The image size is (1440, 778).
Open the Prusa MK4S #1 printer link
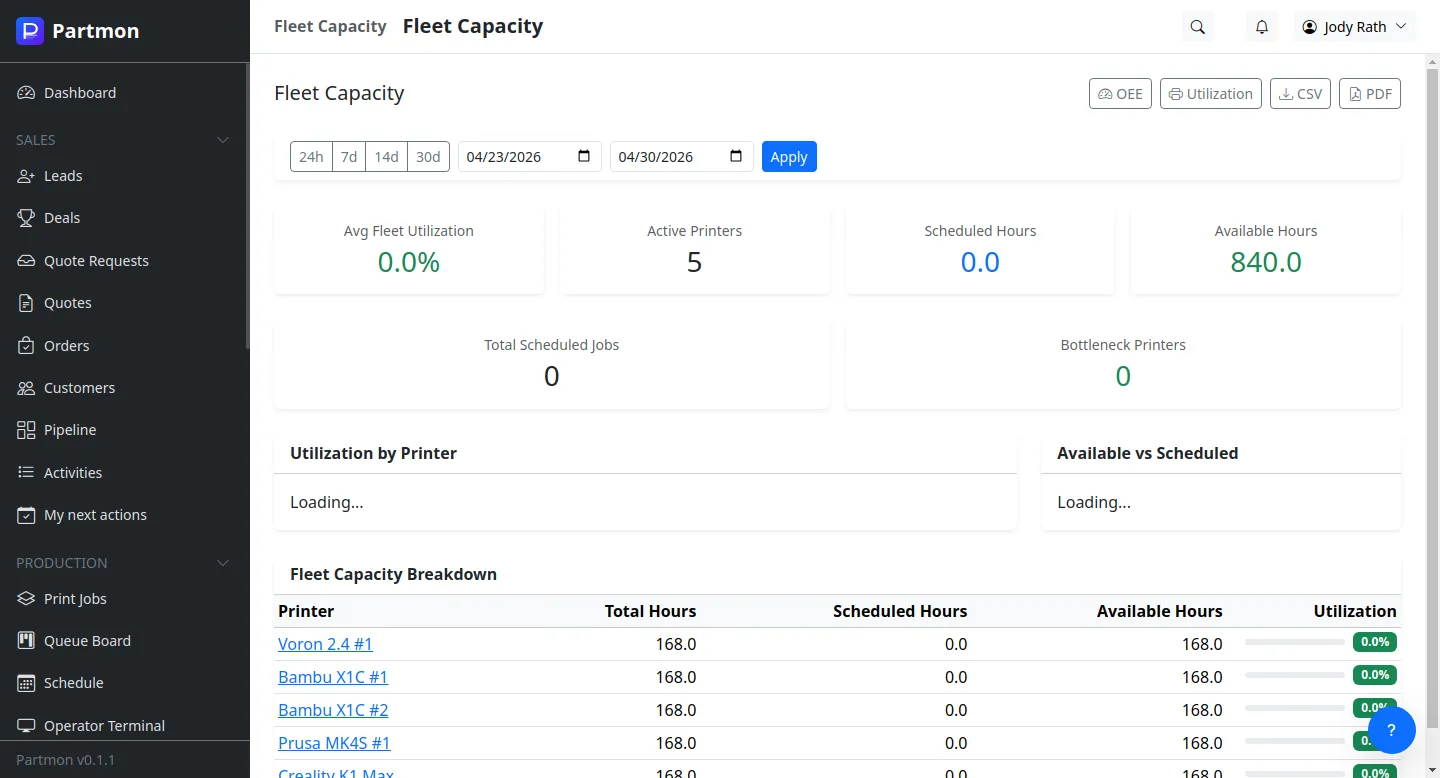tap(334, 743)
